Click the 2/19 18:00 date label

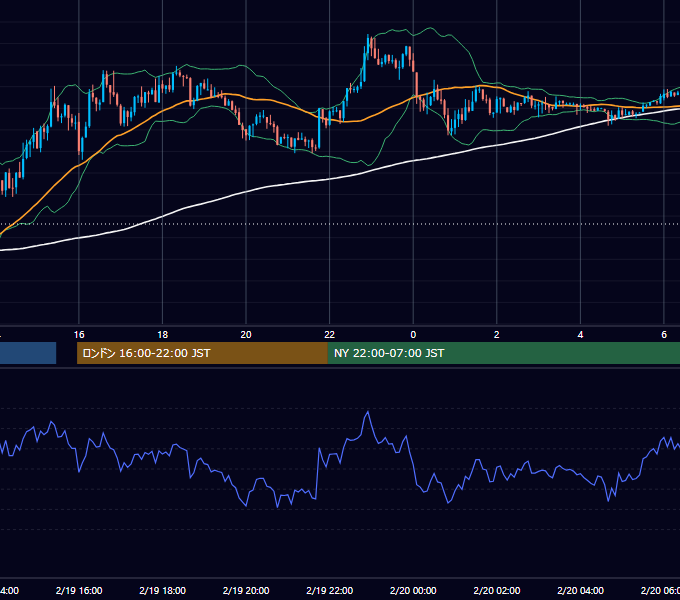coord(163,590)
